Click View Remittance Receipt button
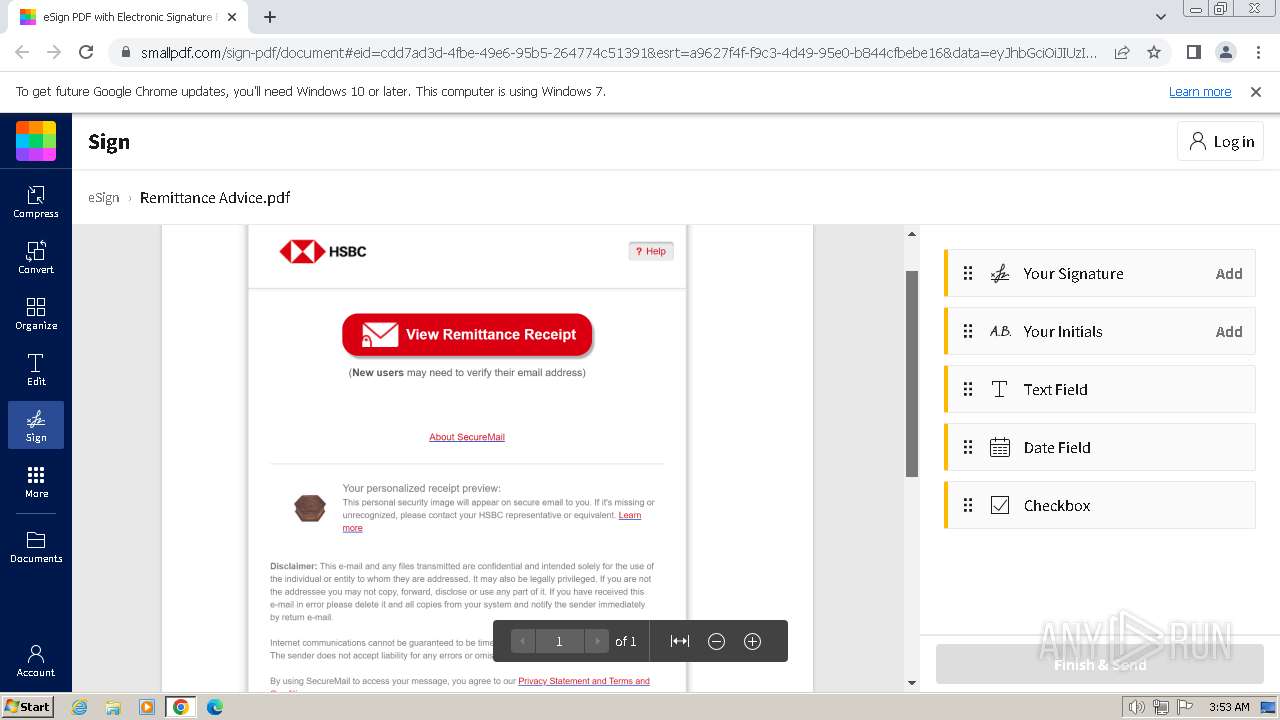This screenshot has width=1280, height=720. (467, 334)
